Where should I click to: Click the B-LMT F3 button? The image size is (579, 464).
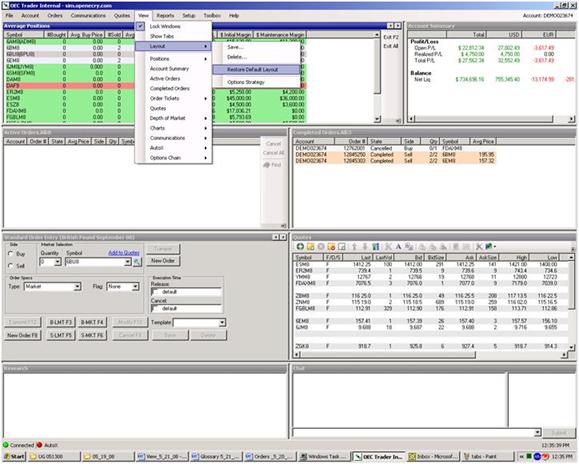click(61, 322)
